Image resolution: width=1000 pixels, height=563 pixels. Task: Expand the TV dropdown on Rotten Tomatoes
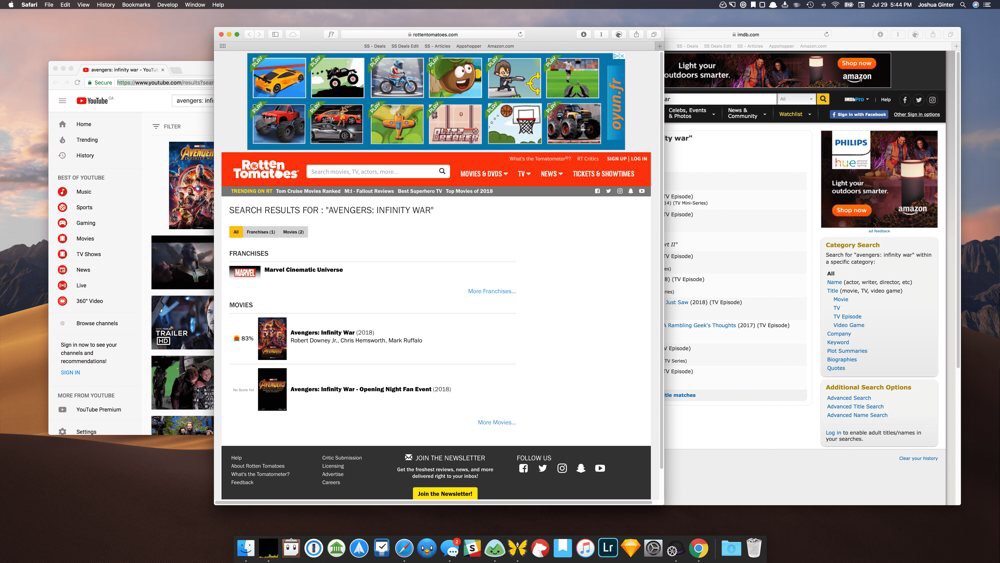point(524,173)
